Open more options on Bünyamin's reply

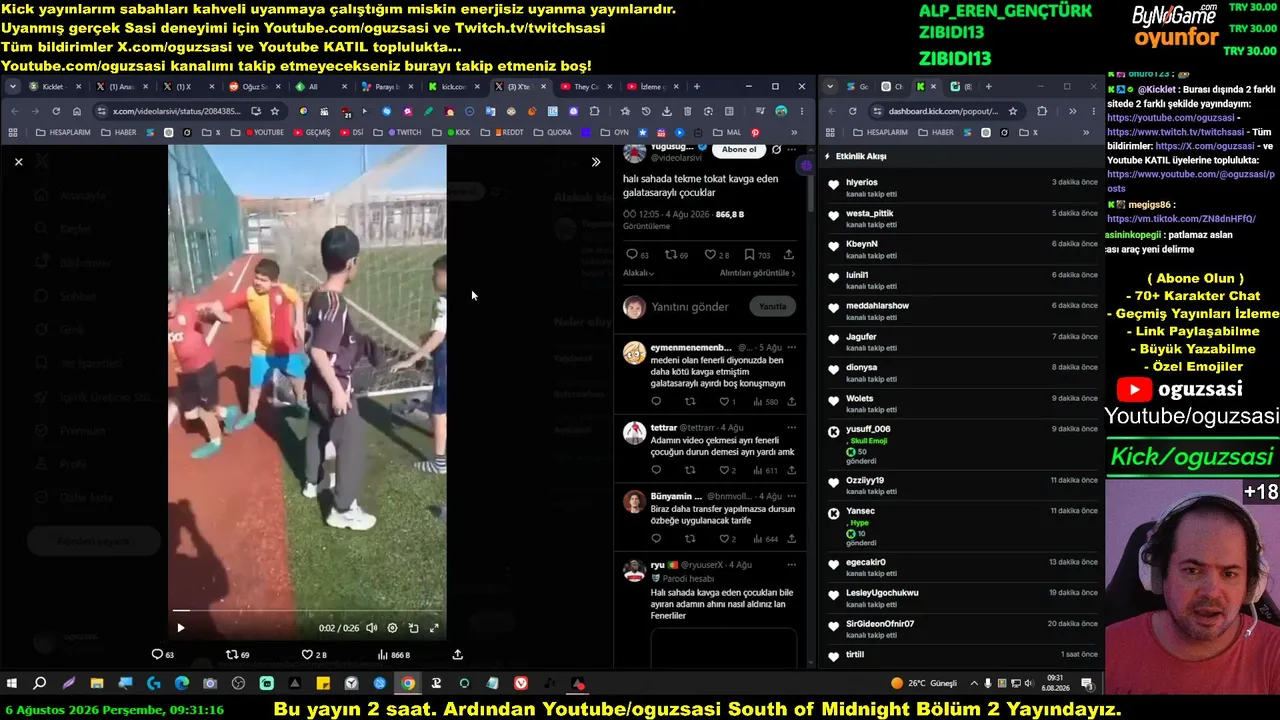coord(791,496)
